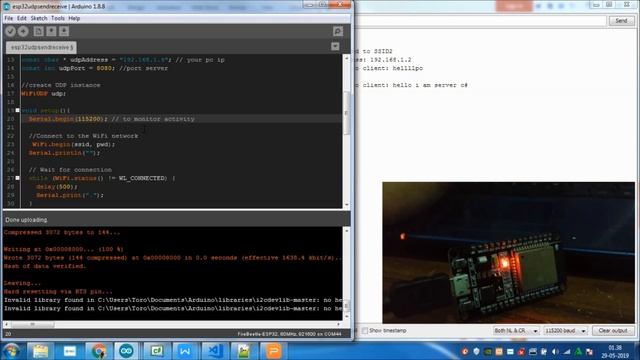Click the Serial.begin(115200) code line
640x360 pixels.
[x=111, y=119]
